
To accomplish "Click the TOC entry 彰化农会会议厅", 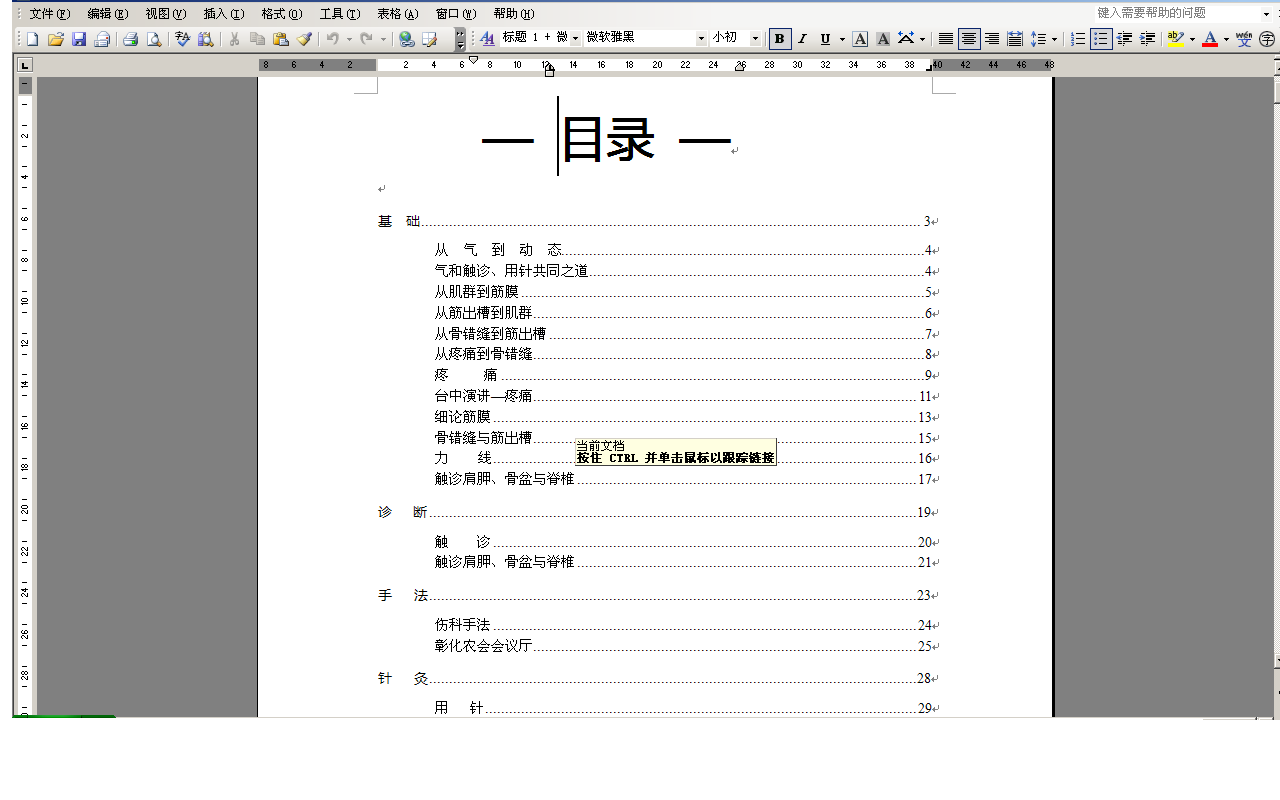I will [683, 646].
